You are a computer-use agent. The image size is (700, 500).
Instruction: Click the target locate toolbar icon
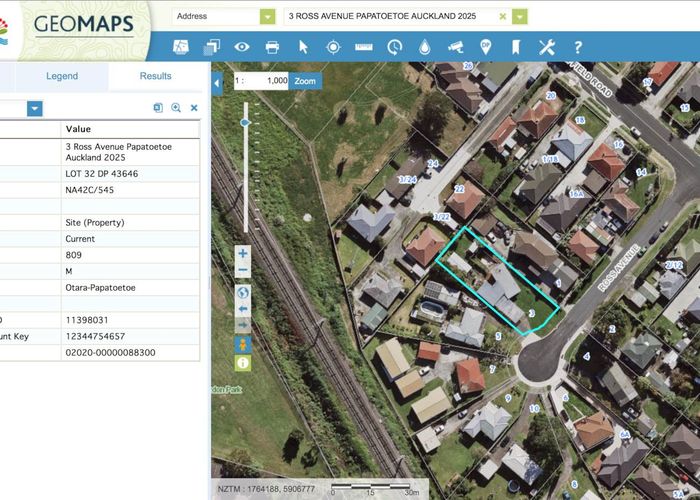(x=333, y=47)
